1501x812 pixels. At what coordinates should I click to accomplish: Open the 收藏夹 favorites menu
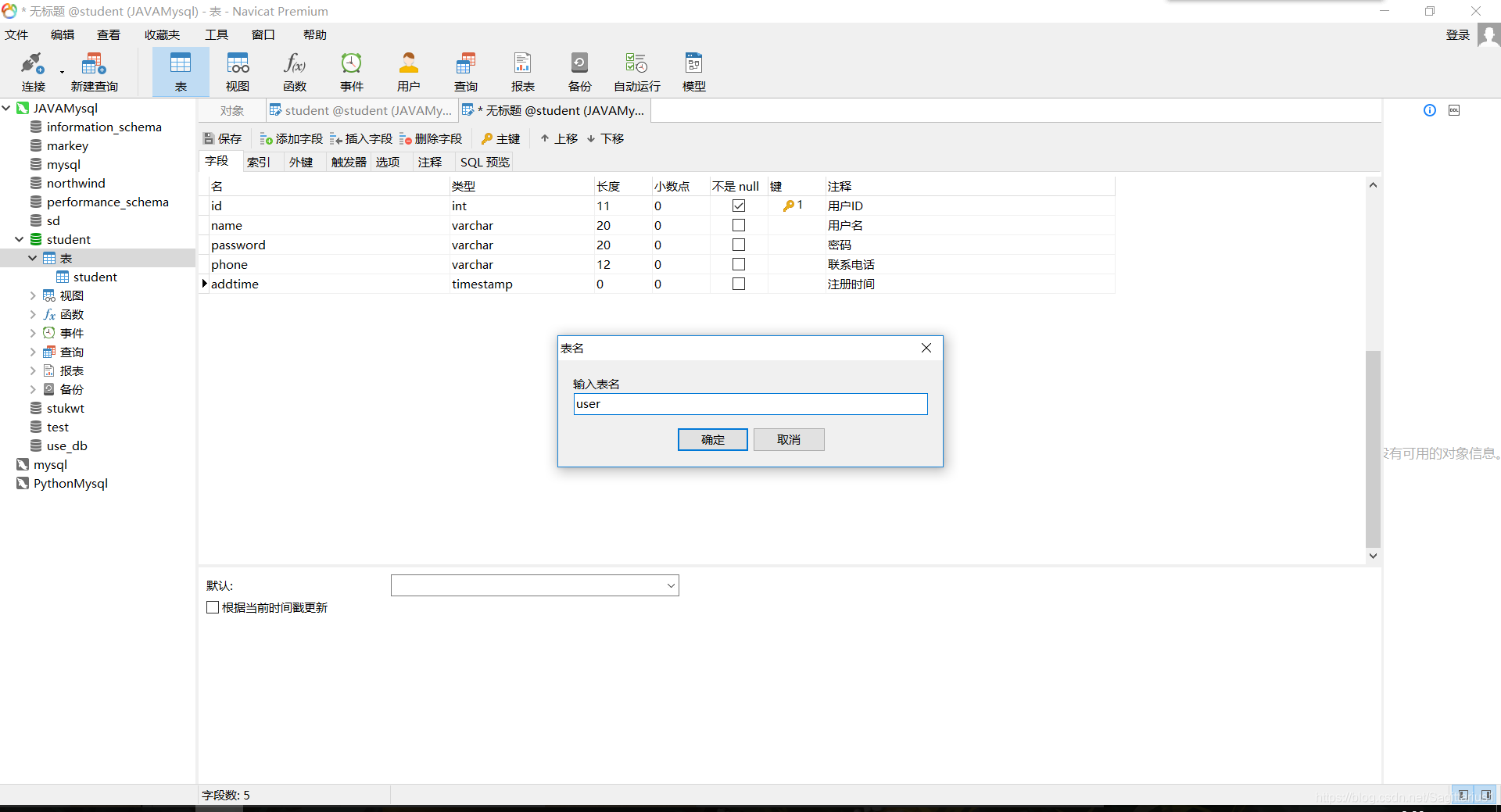pos(163,34)
